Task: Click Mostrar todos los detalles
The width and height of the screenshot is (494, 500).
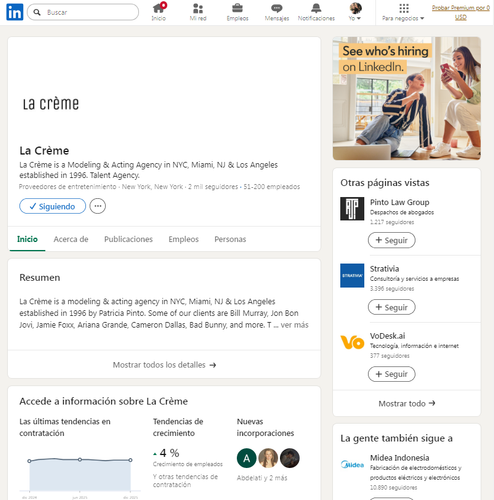Action: (164, 365)
